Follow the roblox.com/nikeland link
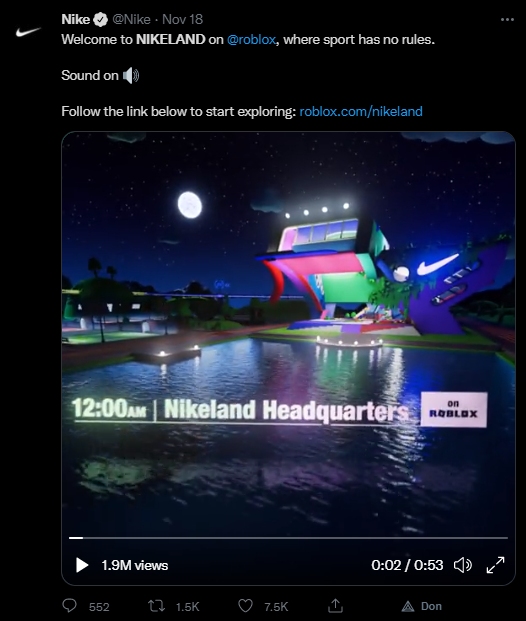Screen dimensions: 526x621 [x=361, y=111]
